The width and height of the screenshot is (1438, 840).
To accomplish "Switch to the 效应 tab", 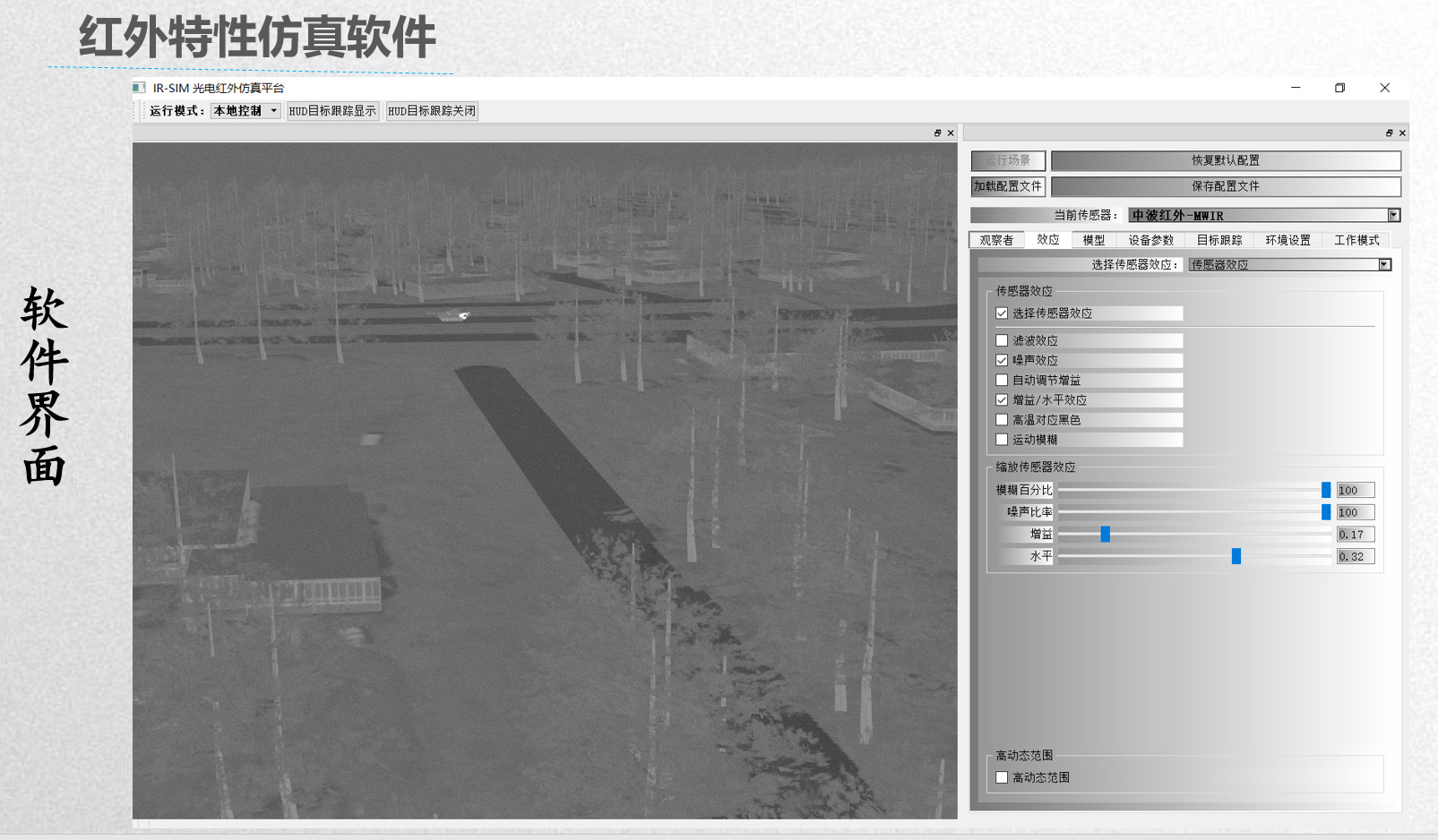I will tap(1048, 240).
